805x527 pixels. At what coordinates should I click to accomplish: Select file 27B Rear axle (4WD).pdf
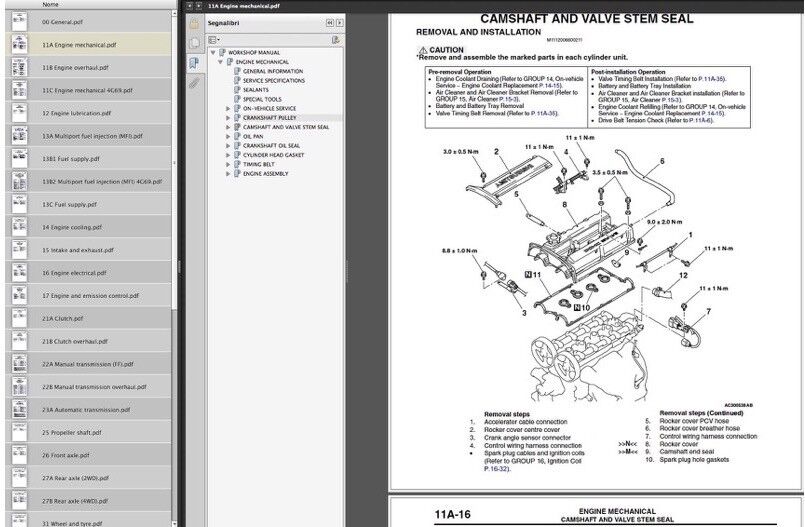88,501
